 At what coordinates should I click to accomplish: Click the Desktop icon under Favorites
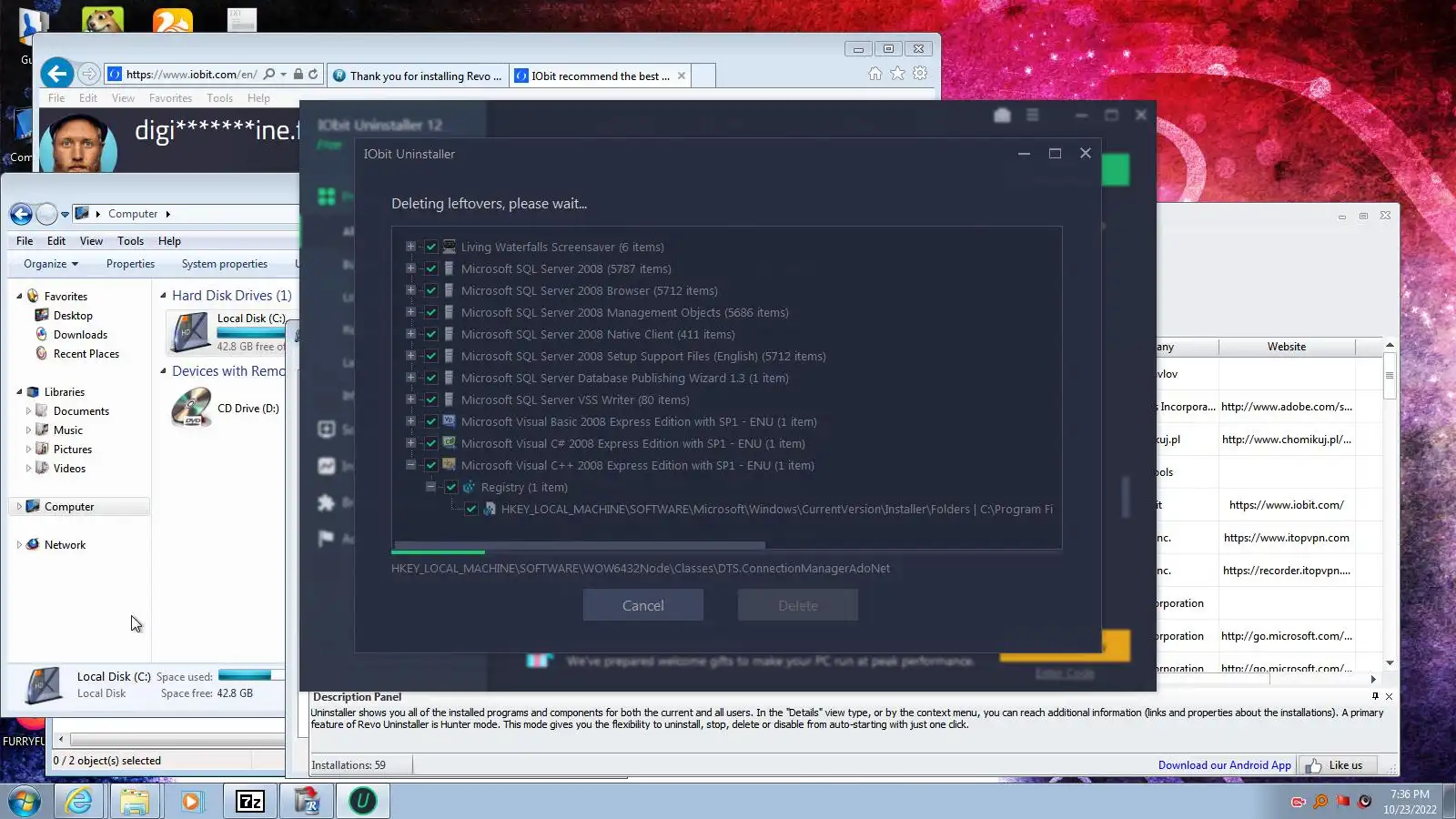click(x=42, y=316)
